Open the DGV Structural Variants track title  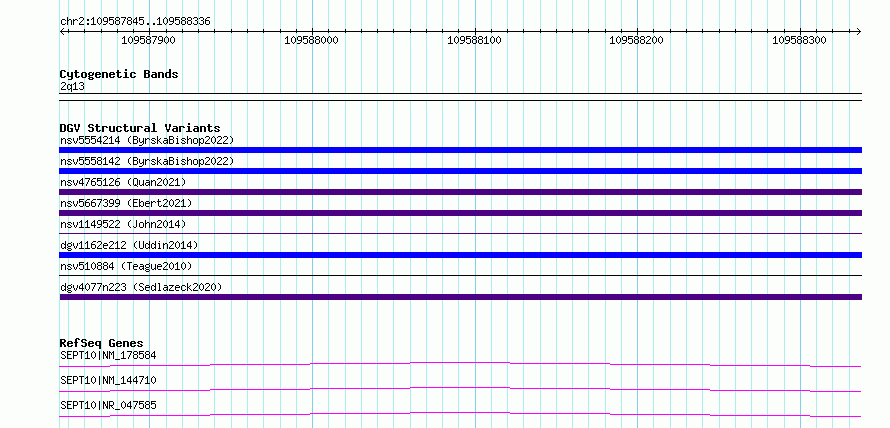(140, 128)
